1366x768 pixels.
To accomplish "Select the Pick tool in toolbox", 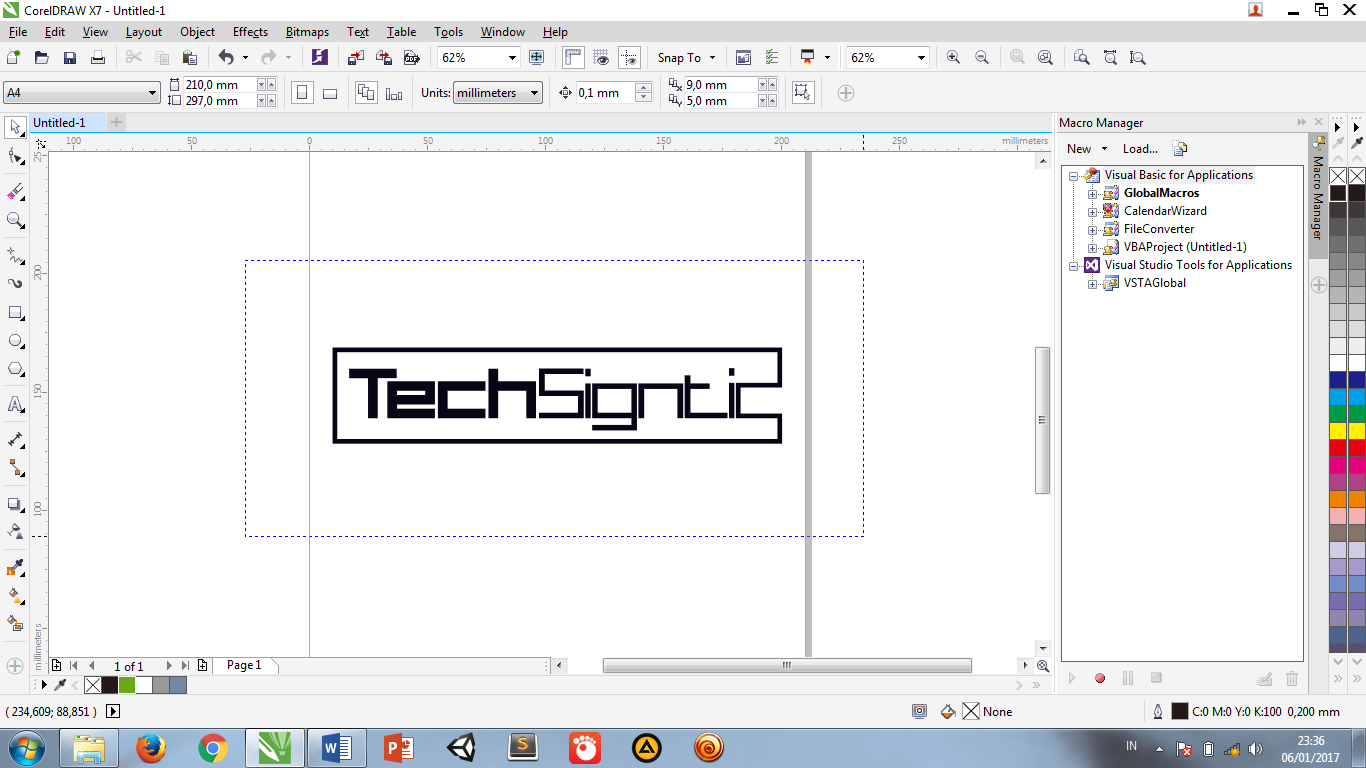I will (x=15, y=127).
